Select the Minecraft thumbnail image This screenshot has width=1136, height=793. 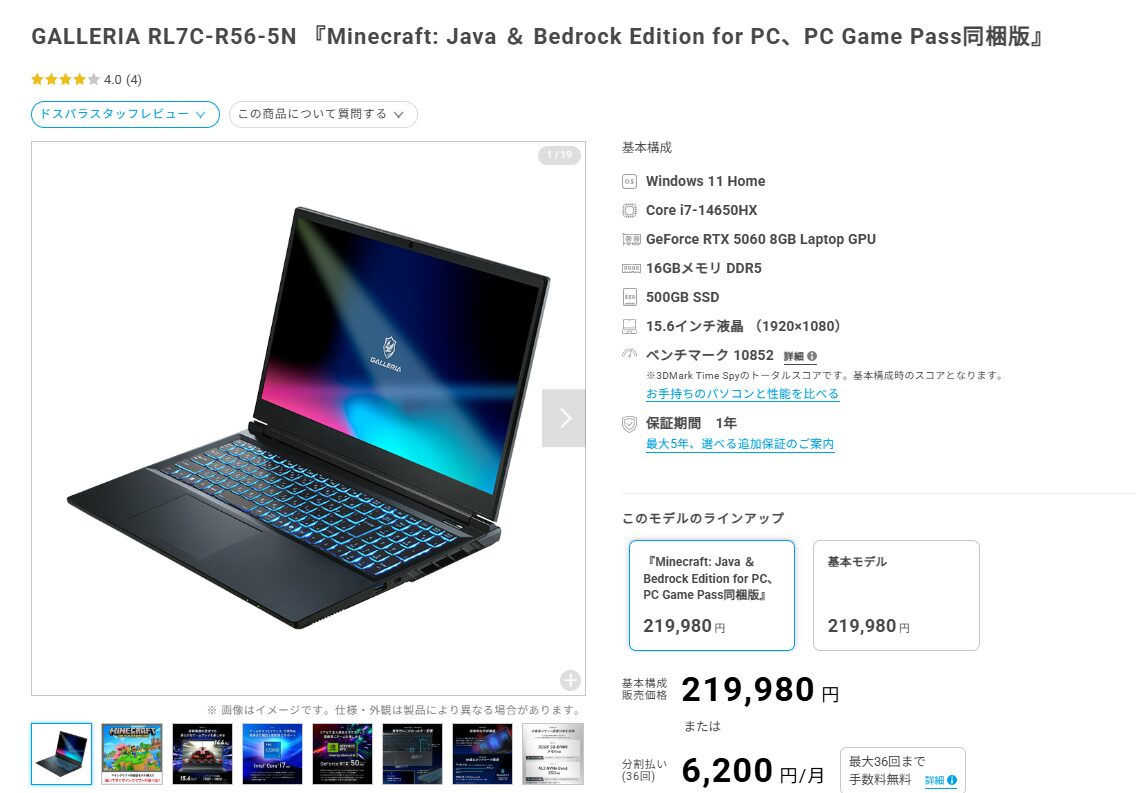(132, 754)
